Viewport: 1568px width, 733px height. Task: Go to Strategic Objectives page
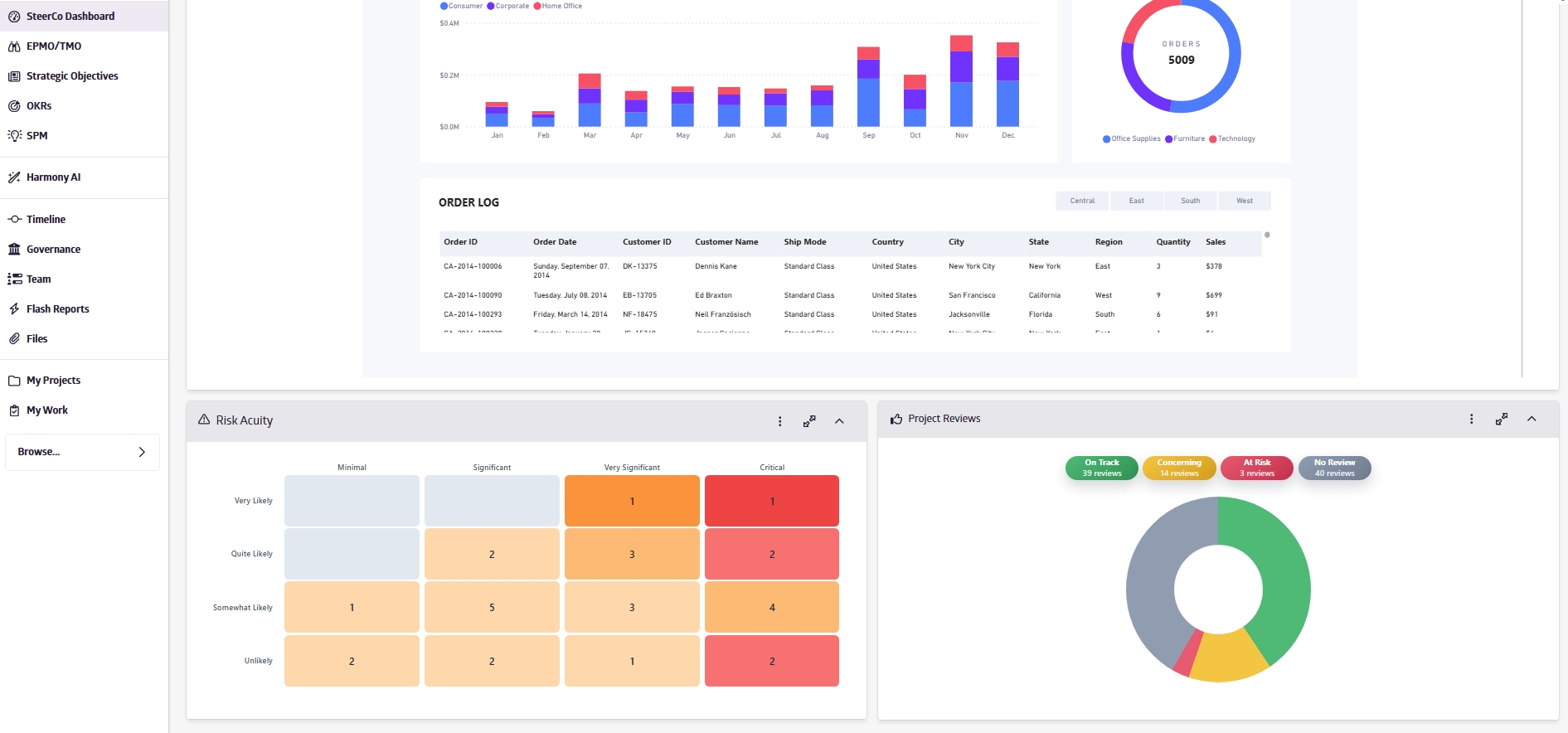pos(72,76)
